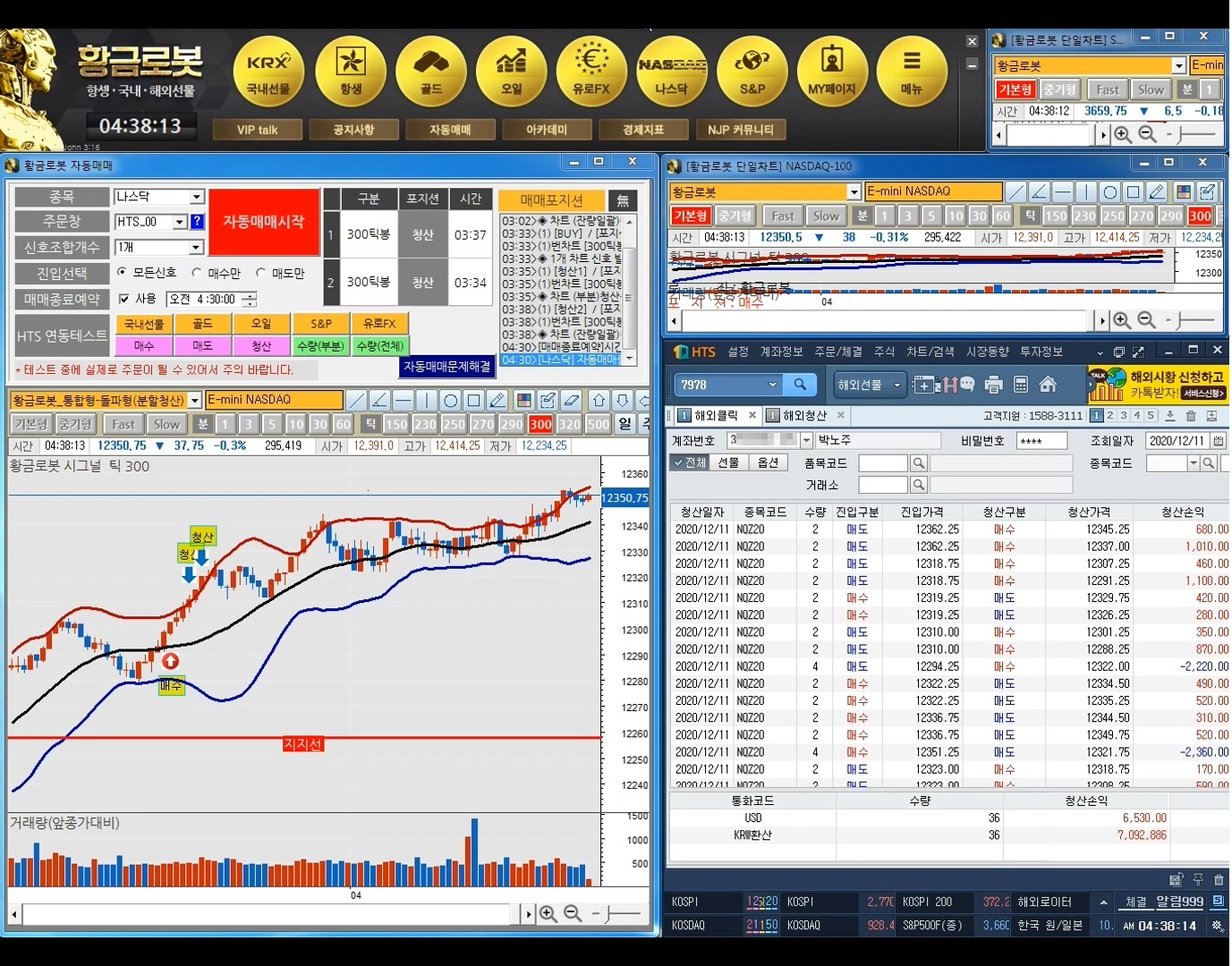Screen dimensions: 1232x966
Task: Click the 공지사항 button
Action: tap(353, 130)
